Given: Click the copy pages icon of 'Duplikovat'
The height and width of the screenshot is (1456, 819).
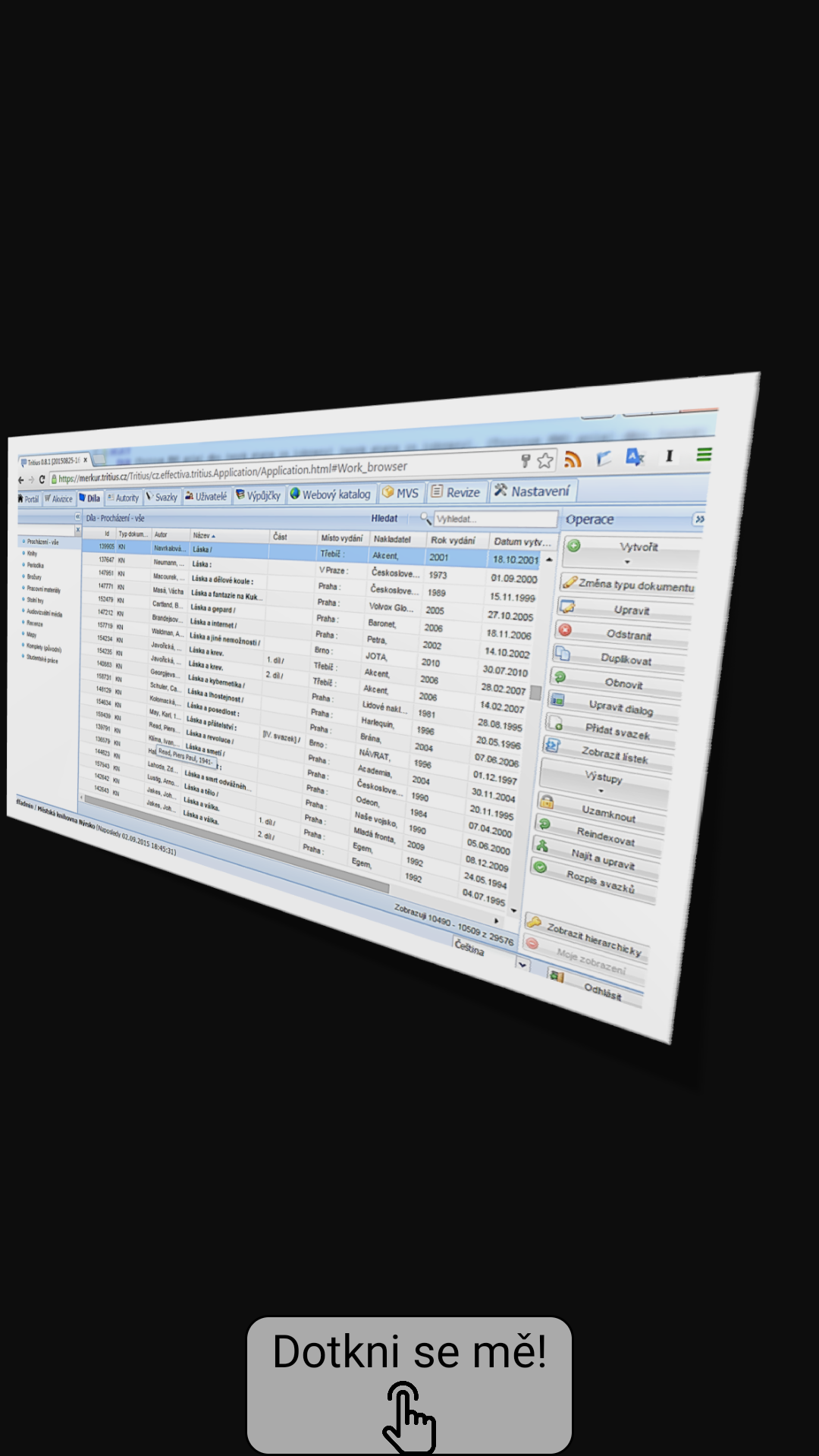Looking at the screenshot, I should click(562, 653).
